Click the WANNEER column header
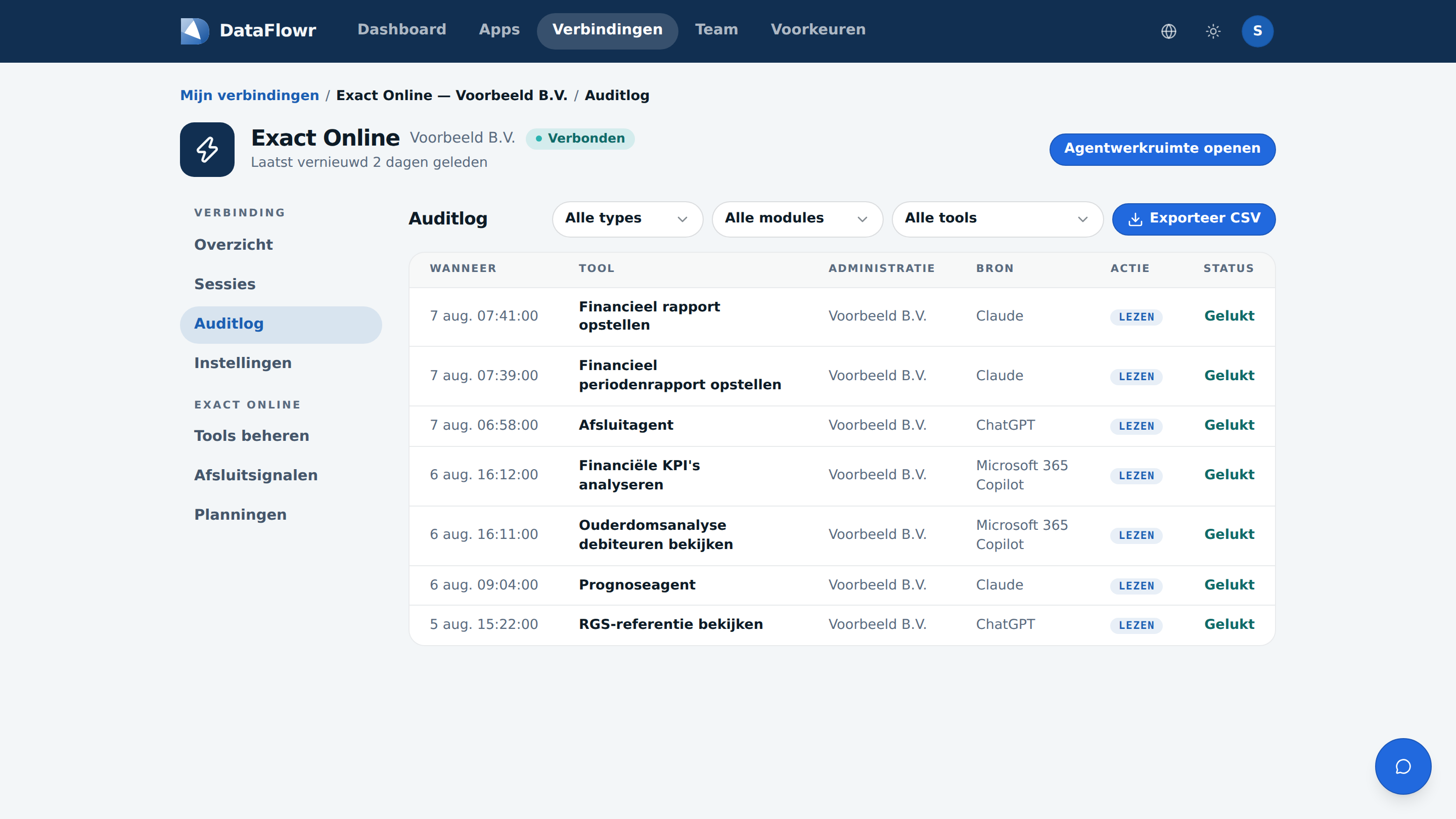 [463, 268]
